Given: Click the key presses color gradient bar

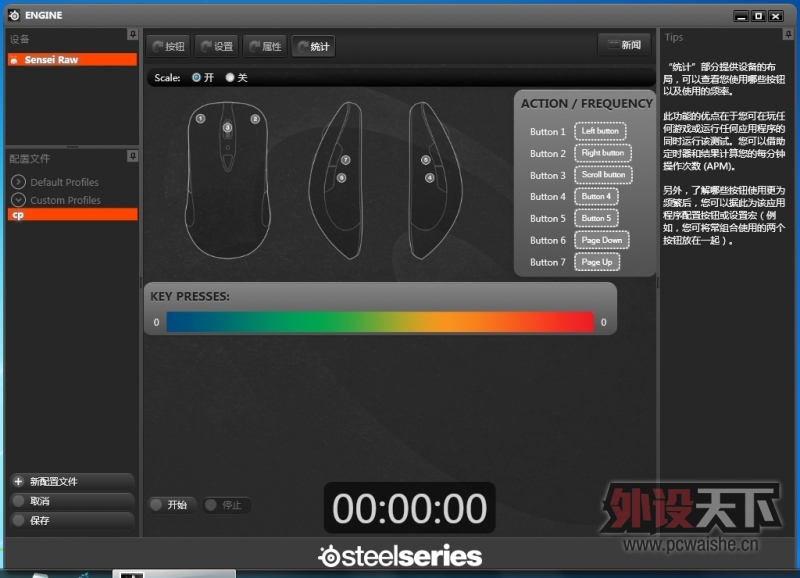Looking at the screenshot, I should [x=380, y=322].
